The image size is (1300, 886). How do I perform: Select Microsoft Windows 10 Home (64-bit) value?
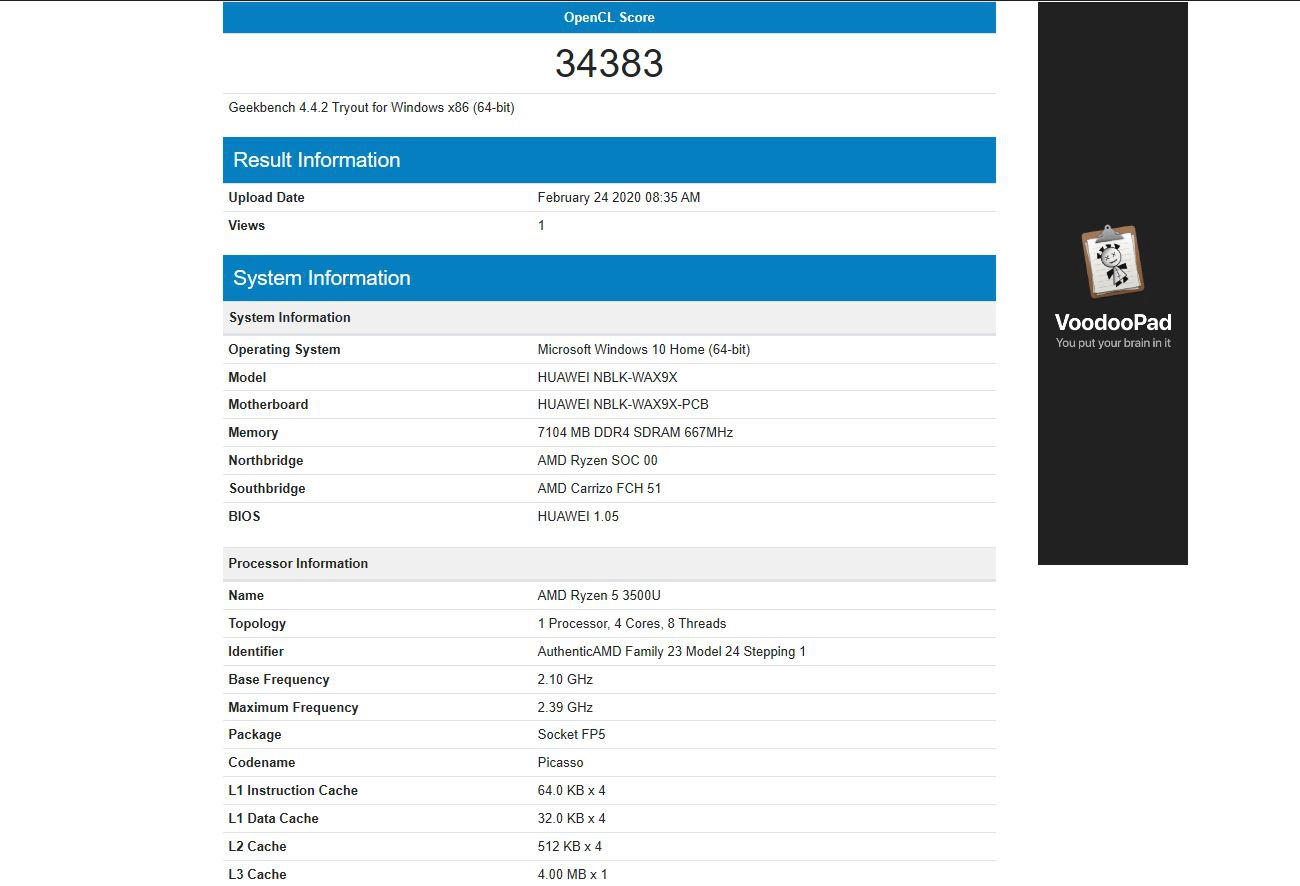tap(644, 349)
